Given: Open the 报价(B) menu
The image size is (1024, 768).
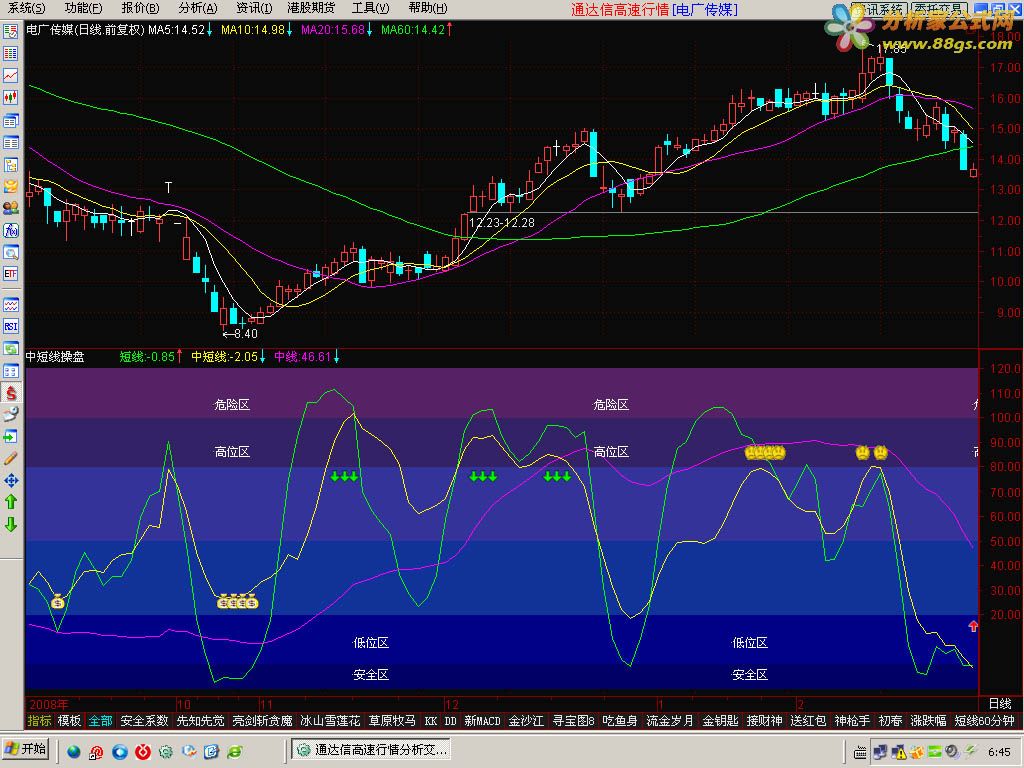Looking at the screenshot, I should coord(140,8).
